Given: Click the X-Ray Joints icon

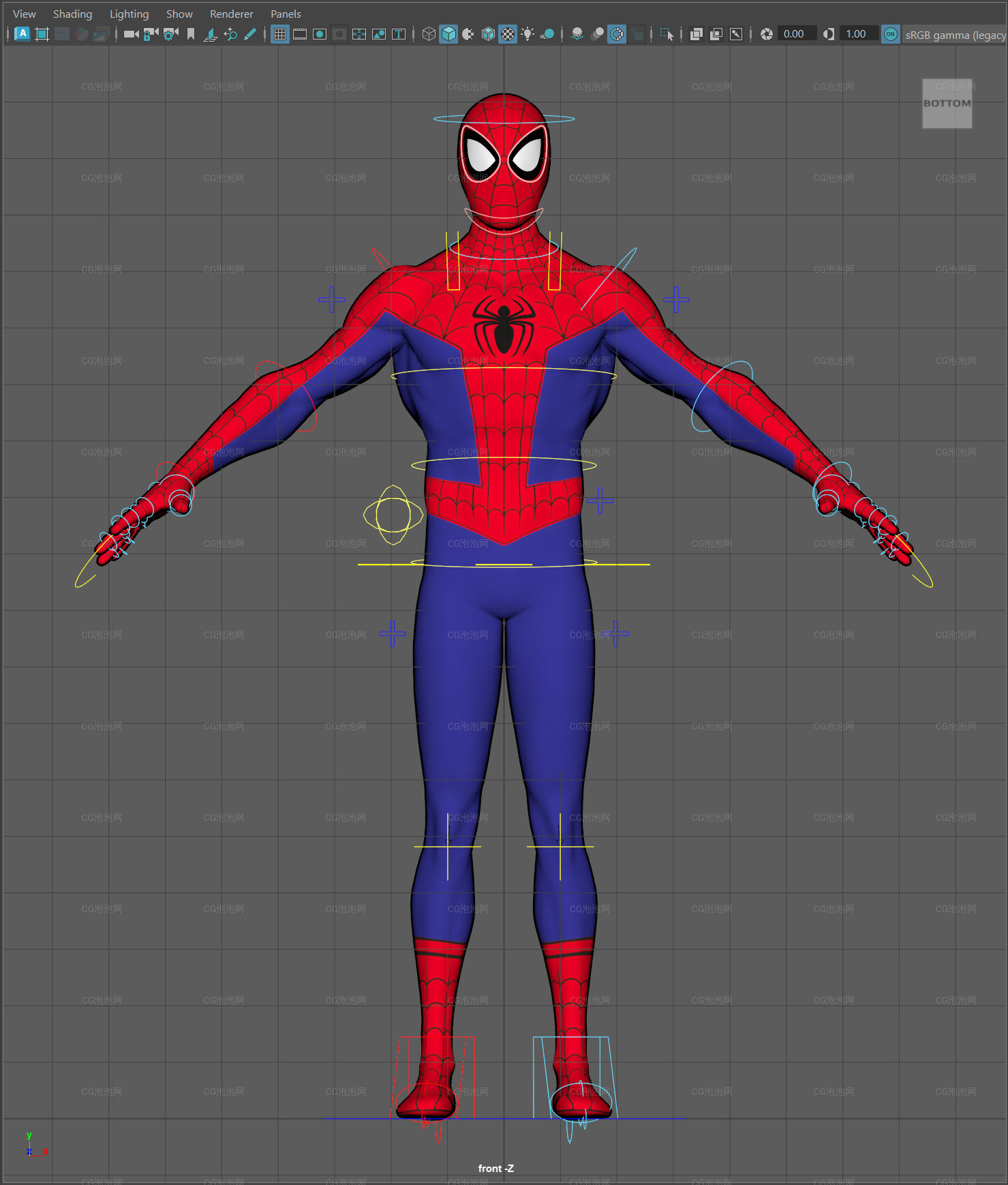Looking at the screenshot, I should [x=735, y=33].
